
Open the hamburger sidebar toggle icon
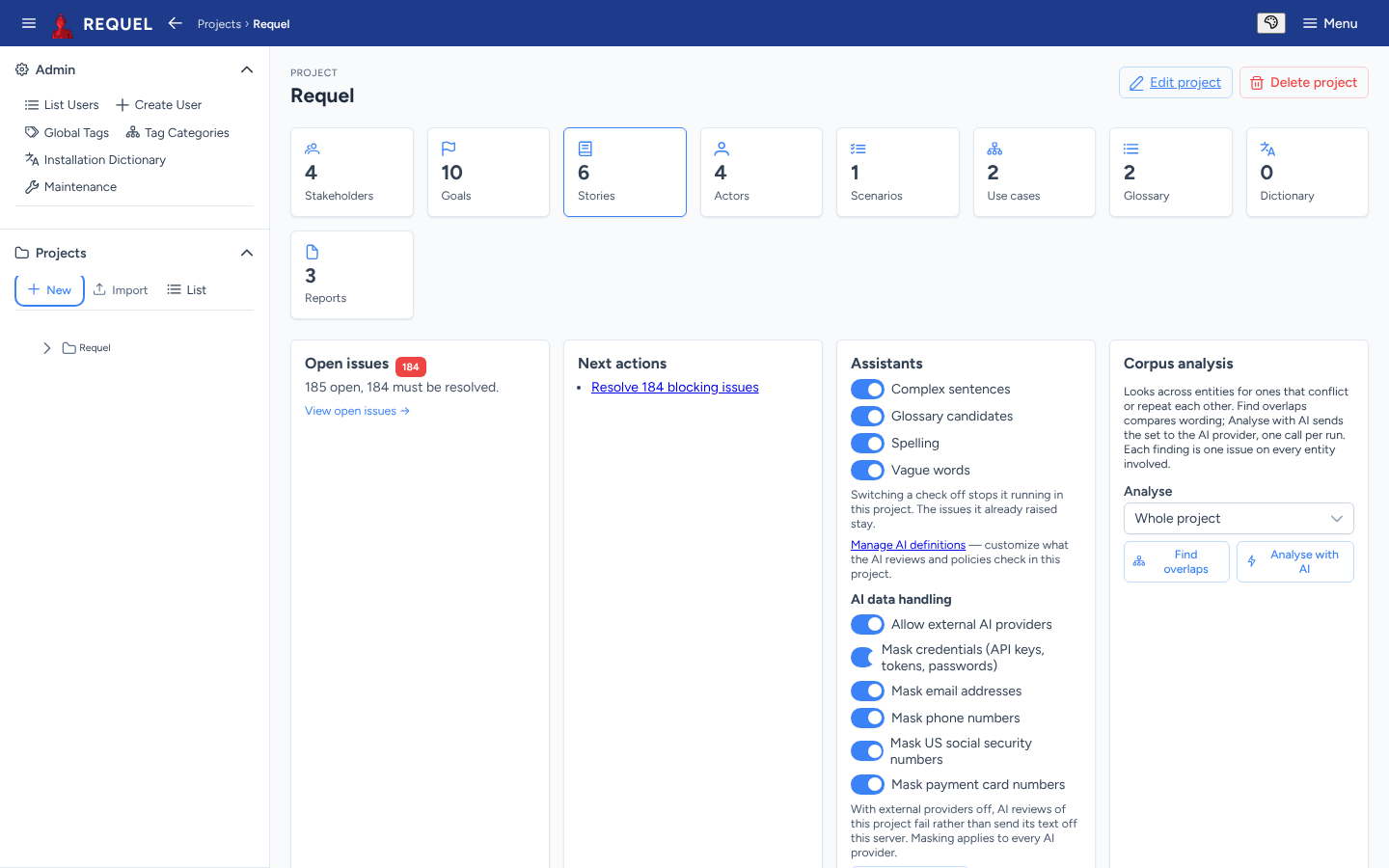click(29, 23)
